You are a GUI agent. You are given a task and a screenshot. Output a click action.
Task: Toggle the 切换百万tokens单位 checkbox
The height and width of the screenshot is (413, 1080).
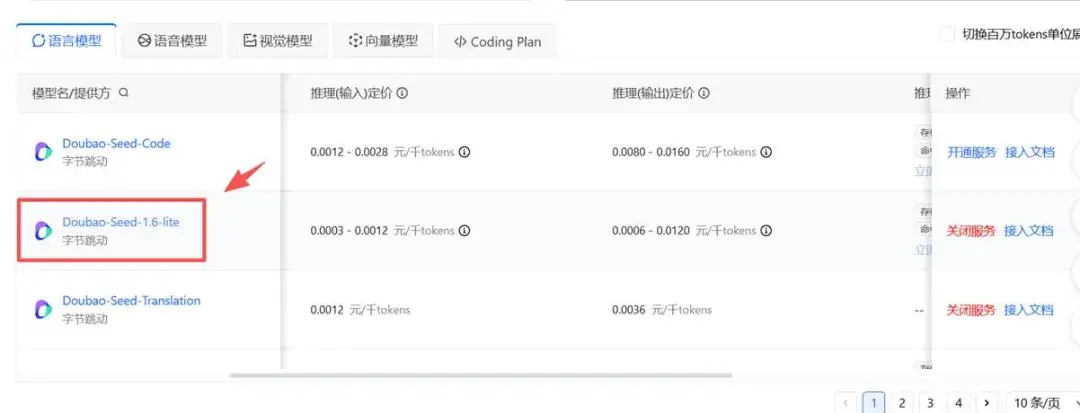coord(947,35)
